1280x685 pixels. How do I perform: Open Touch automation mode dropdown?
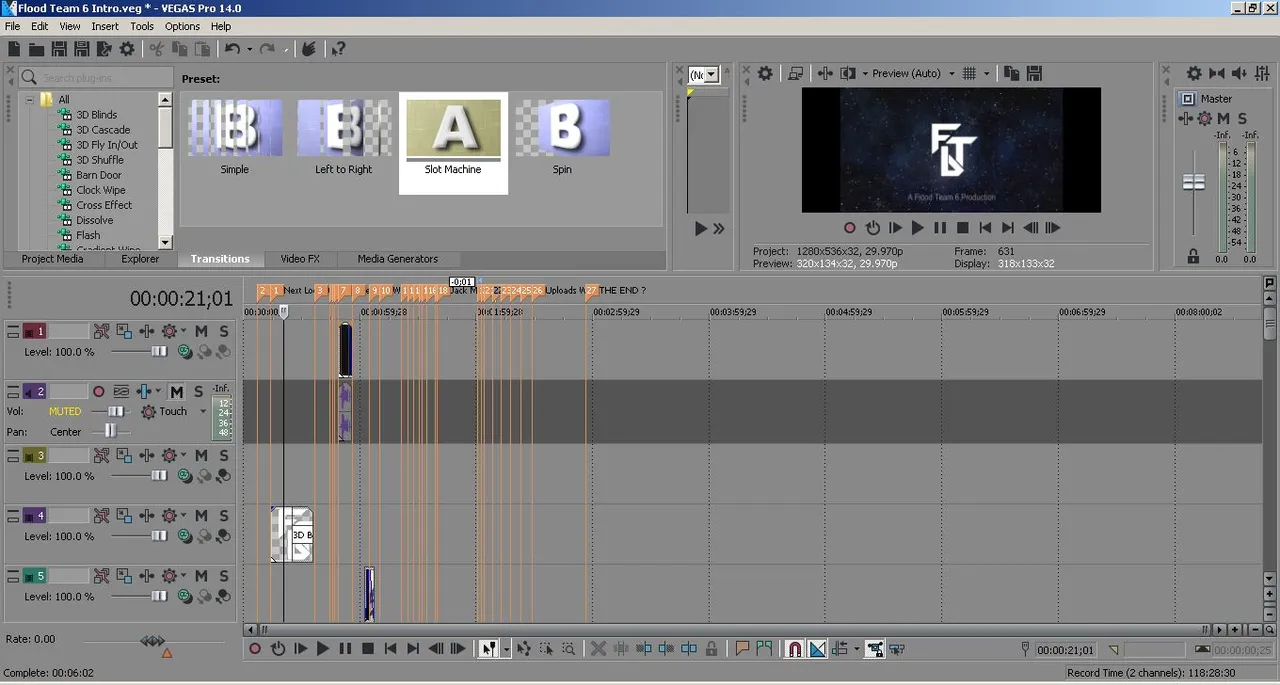point(203,411)
